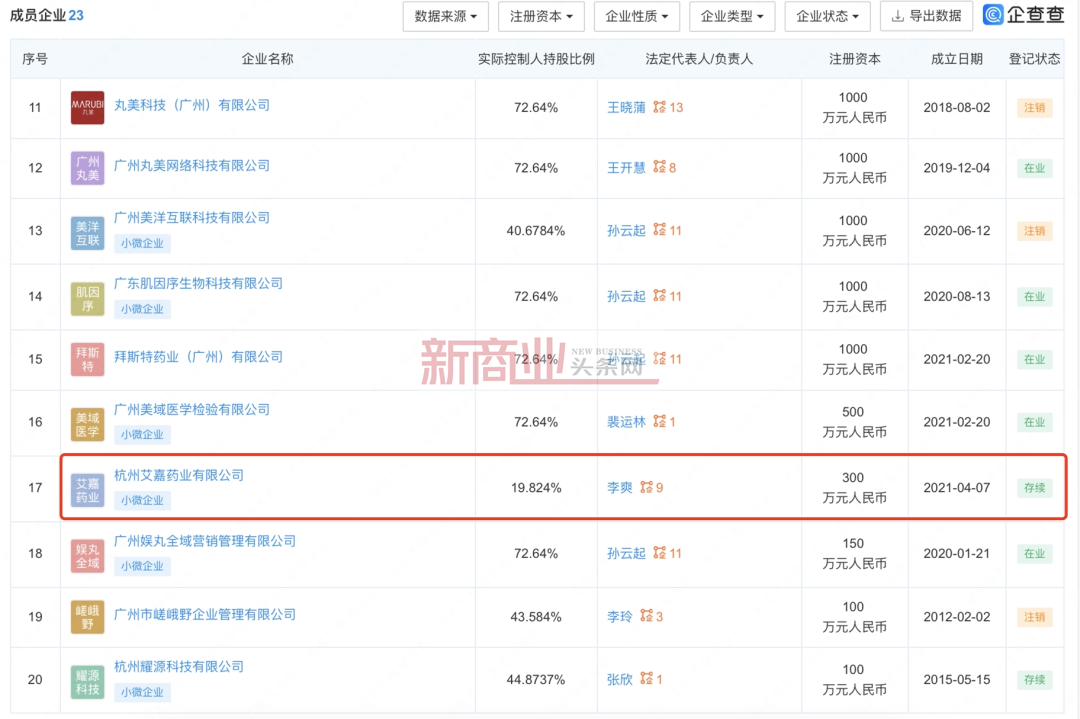Click the 成立日期 column header
Image resolution: width=1080 pixels, height=719 pixels.
coord(957,59)
